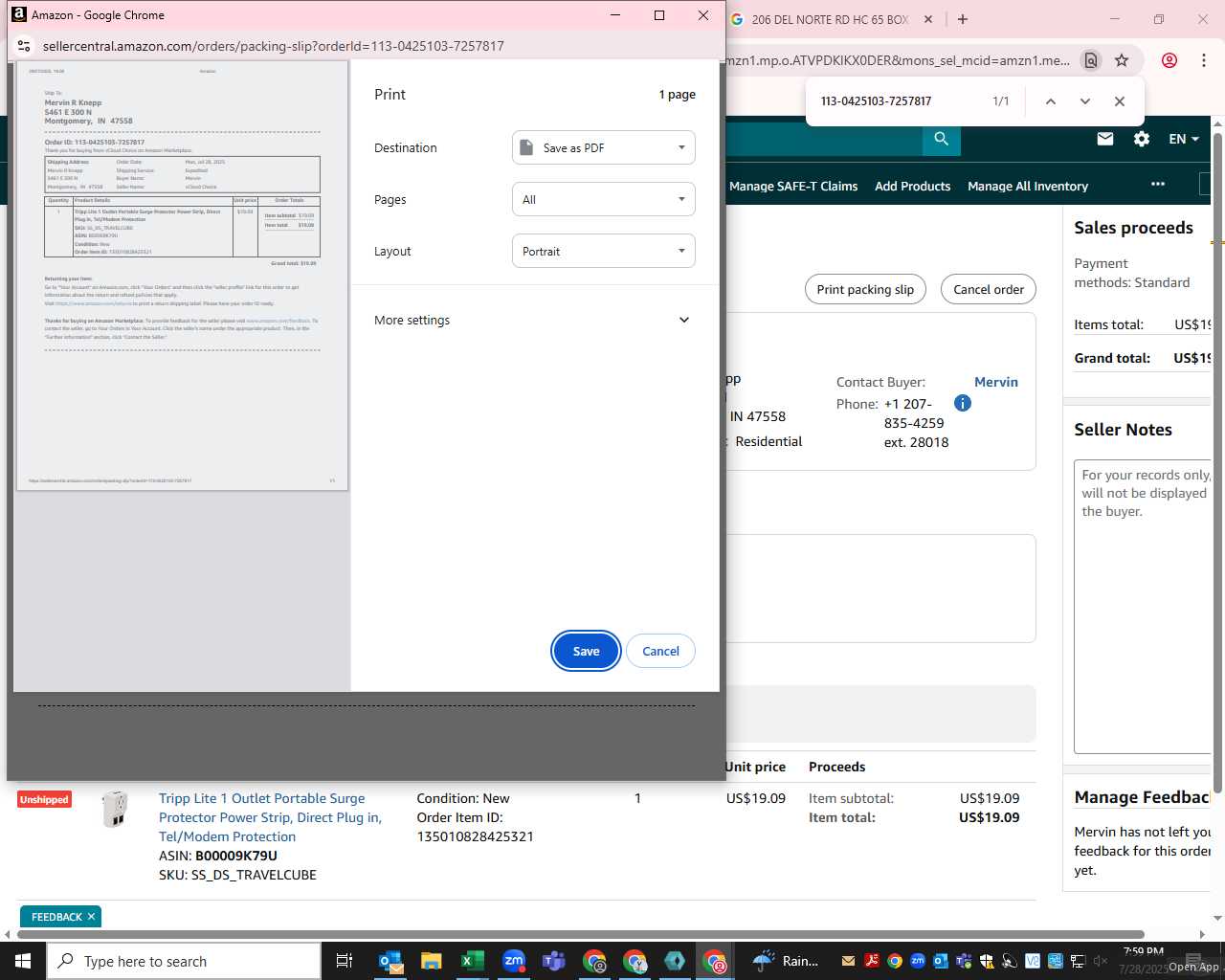Open Manage SAFE-T Claims menu item

pos(793,186)
